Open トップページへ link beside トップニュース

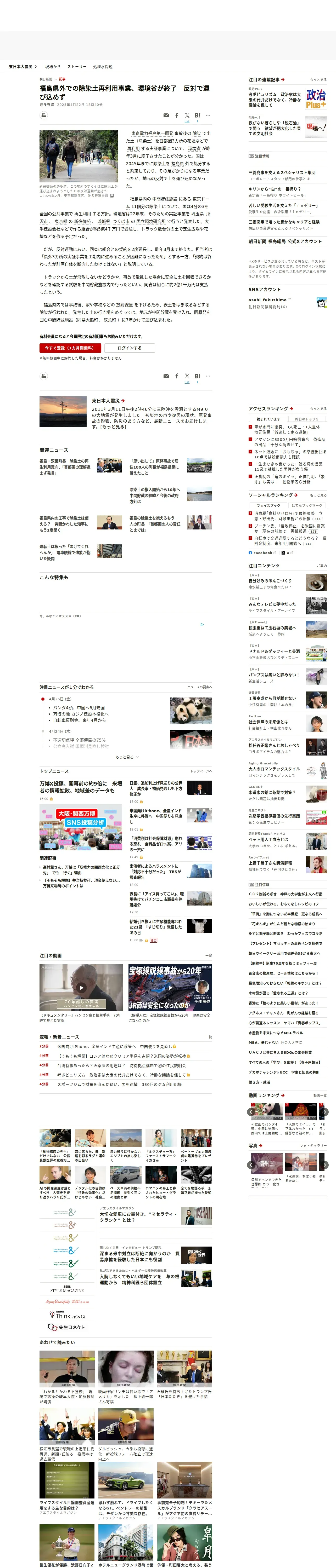click(x=201, y=771)
